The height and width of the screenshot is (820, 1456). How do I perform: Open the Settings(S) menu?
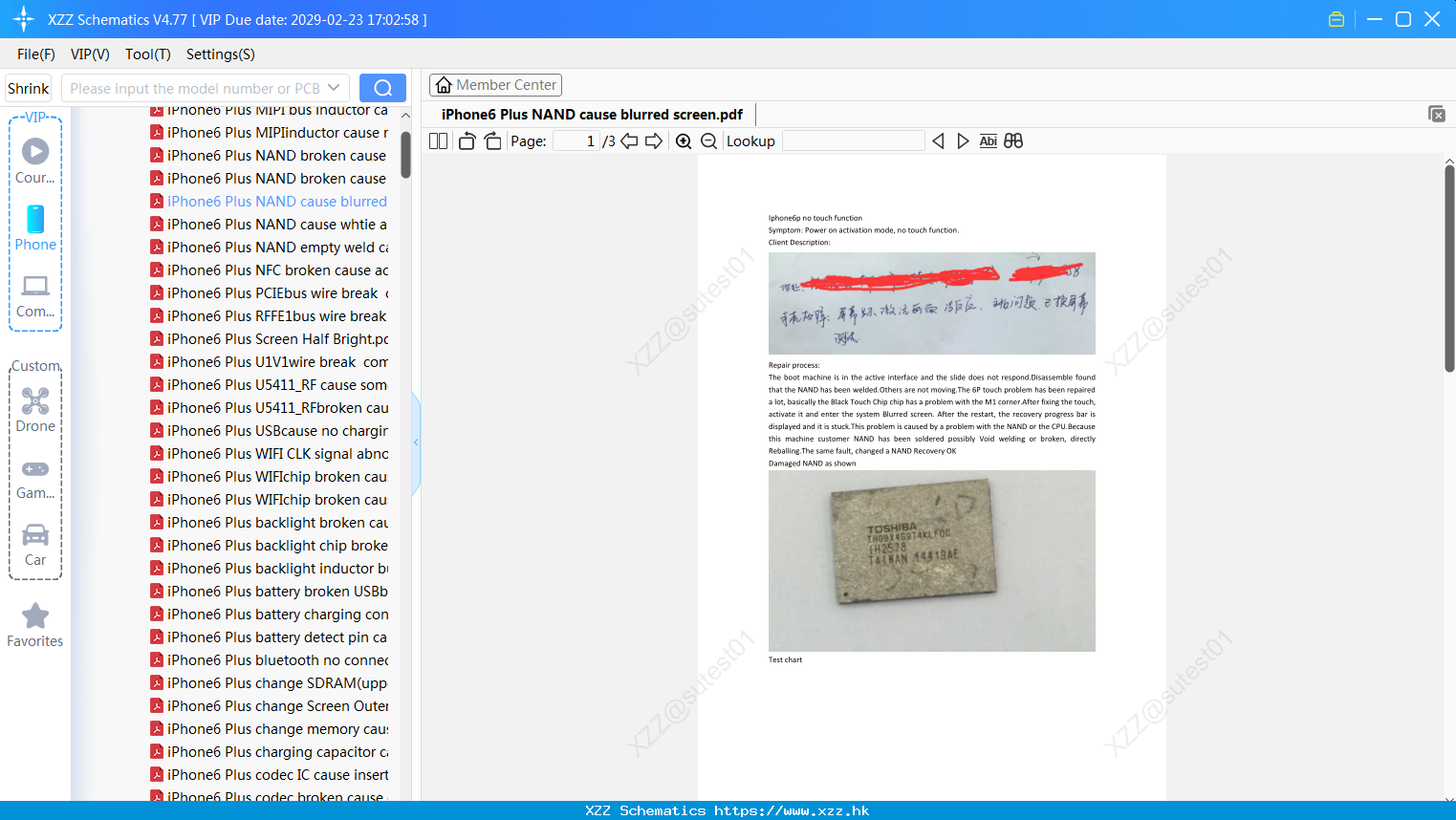pos(221,54)
